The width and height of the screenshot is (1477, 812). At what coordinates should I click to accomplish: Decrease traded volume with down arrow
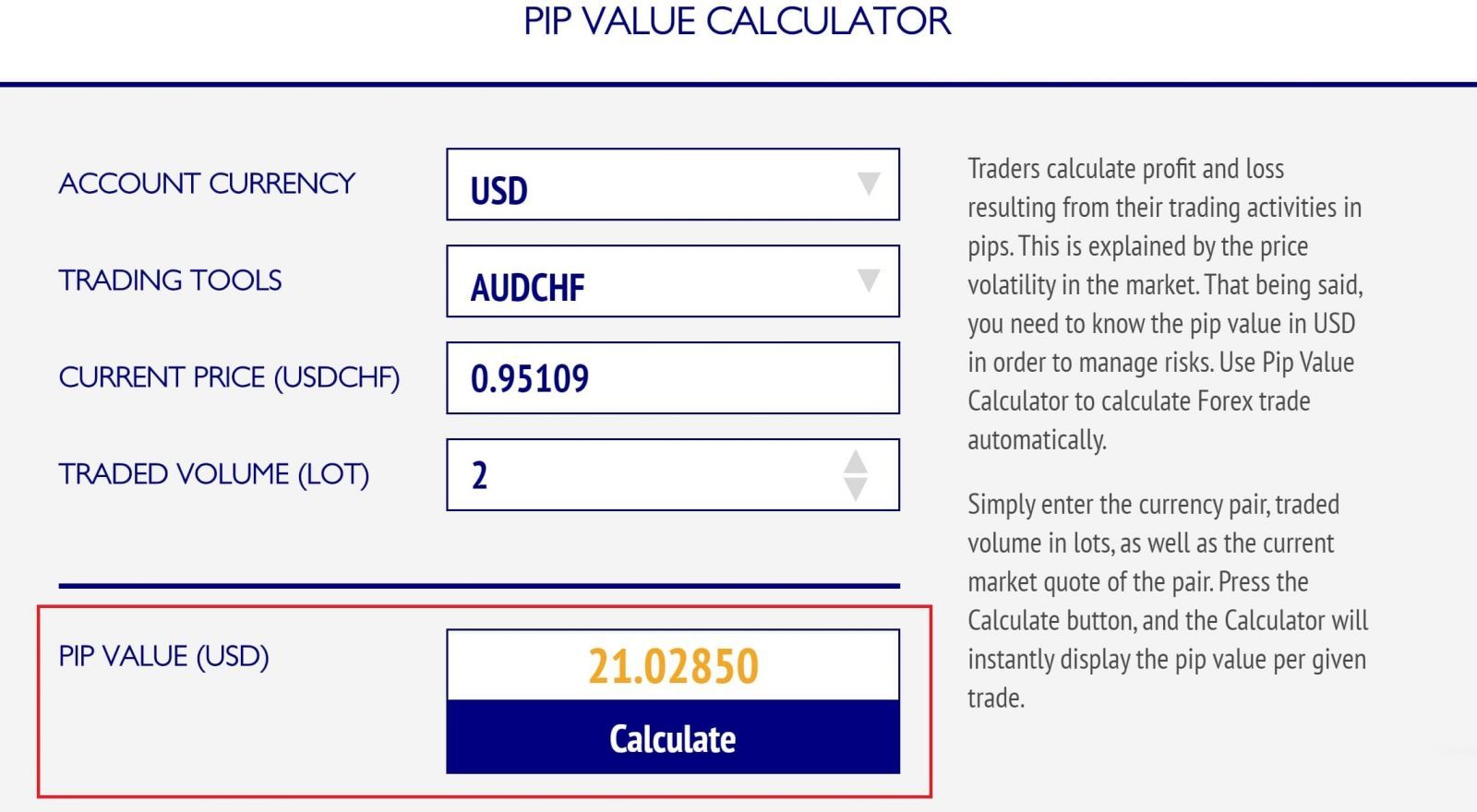[856, 489]
